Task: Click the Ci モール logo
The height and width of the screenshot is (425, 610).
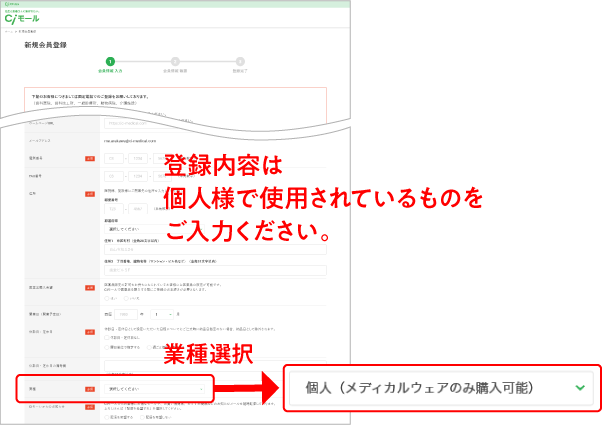Action: coord(22,18)
